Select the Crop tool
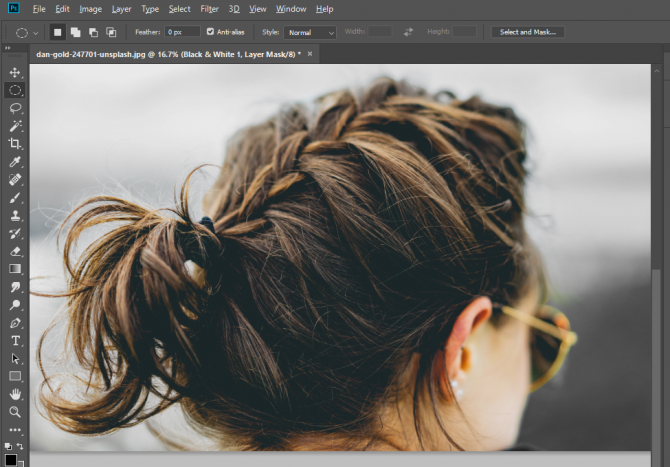Image resolution: width=670 pixels, height=467 pixels. tap(15, 144)
